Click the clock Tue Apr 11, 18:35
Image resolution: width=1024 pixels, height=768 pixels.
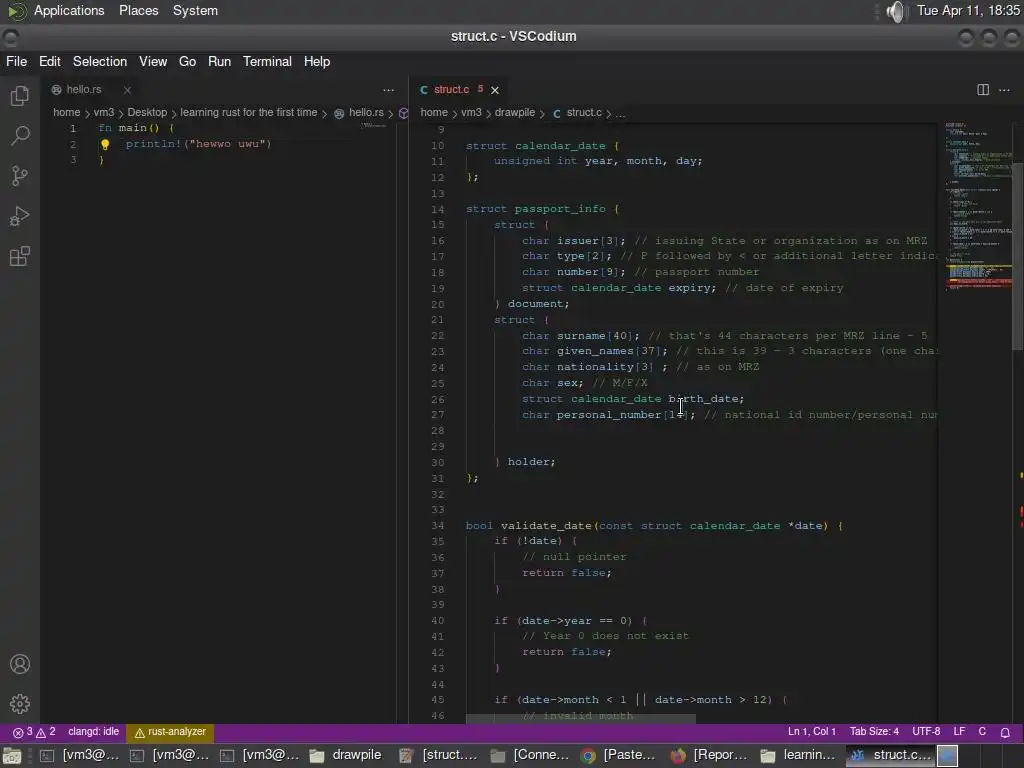click(968, 11)
